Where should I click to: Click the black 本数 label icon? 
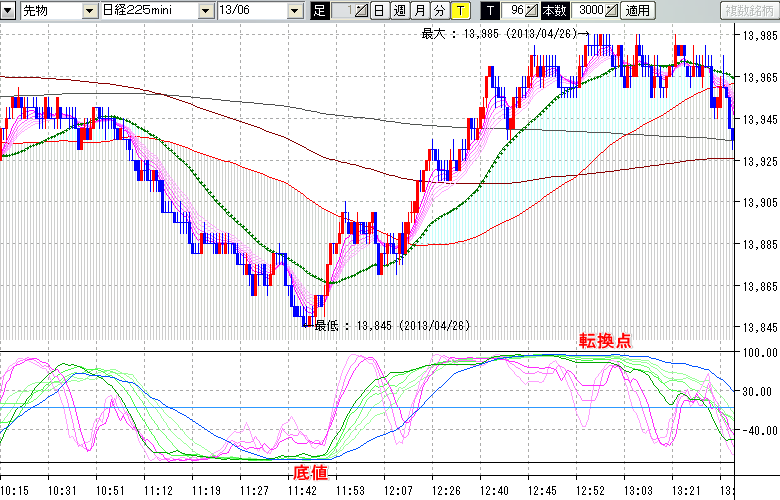tap(553, 11)
